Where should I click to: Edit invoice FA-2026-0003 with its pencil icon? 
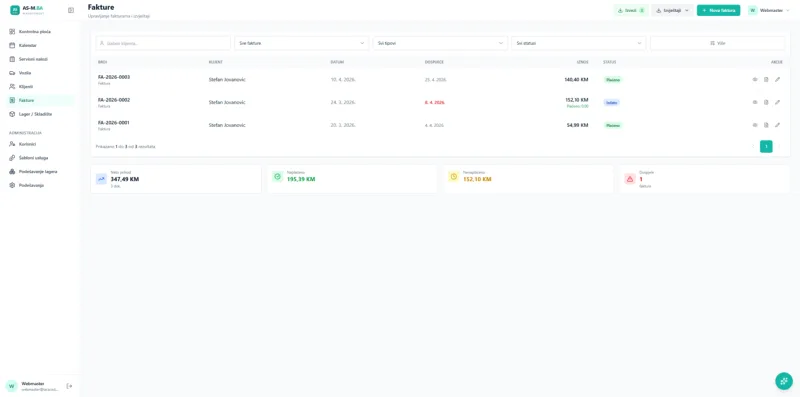778,80
